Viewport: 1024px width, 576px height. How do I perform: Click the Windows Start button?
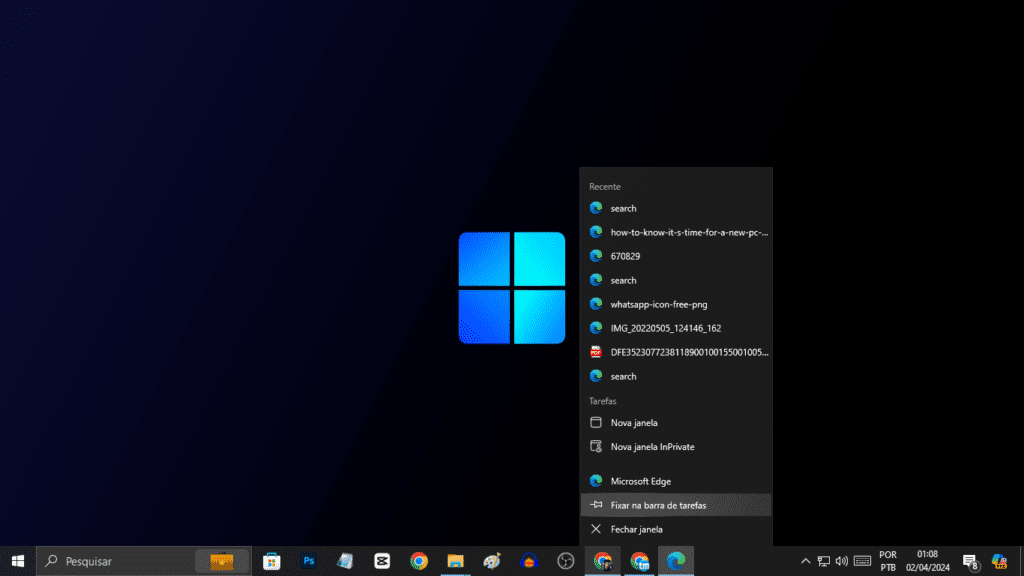coord(15,561)
